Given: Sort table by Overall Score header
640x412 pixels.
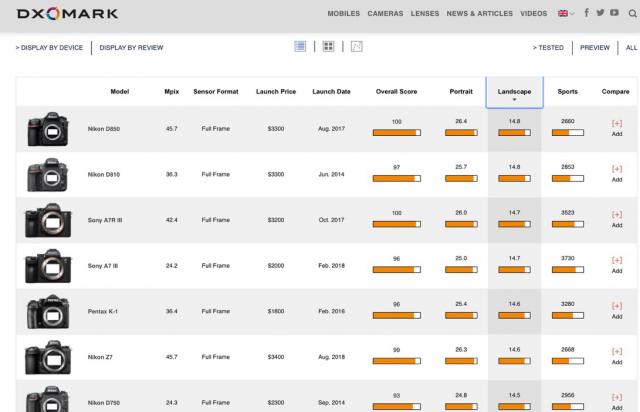Looking at the screenshot, I should tap(396, 92).
